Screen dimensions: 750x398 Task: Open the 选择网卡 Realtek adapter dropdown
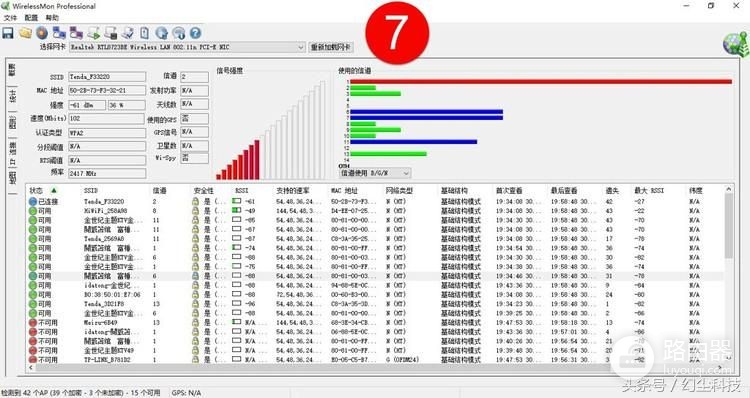(187, 47)
